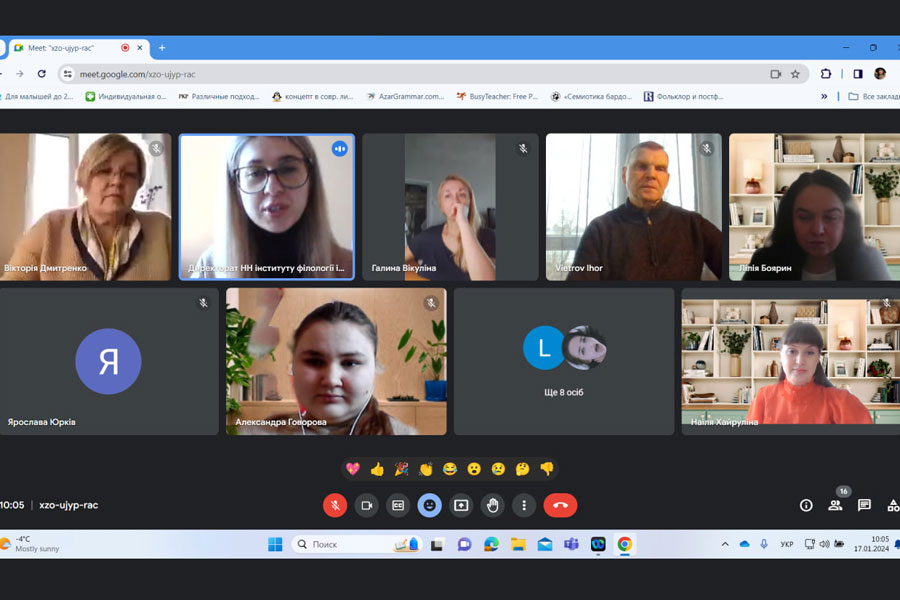Open bookmark Различные подход...

pyautogui.click(x=219, y=96)
